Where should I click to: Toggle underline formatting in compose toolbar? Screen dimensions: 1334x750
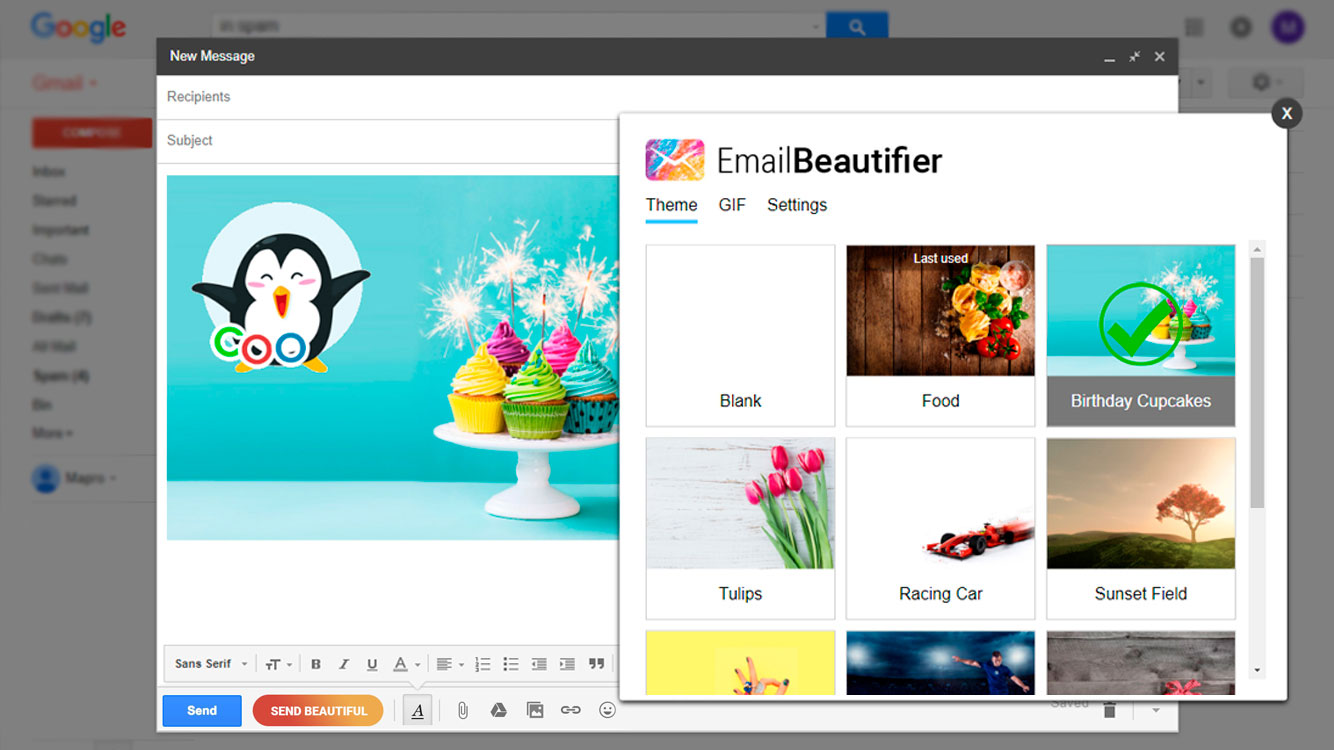click(x=372, y=664)
